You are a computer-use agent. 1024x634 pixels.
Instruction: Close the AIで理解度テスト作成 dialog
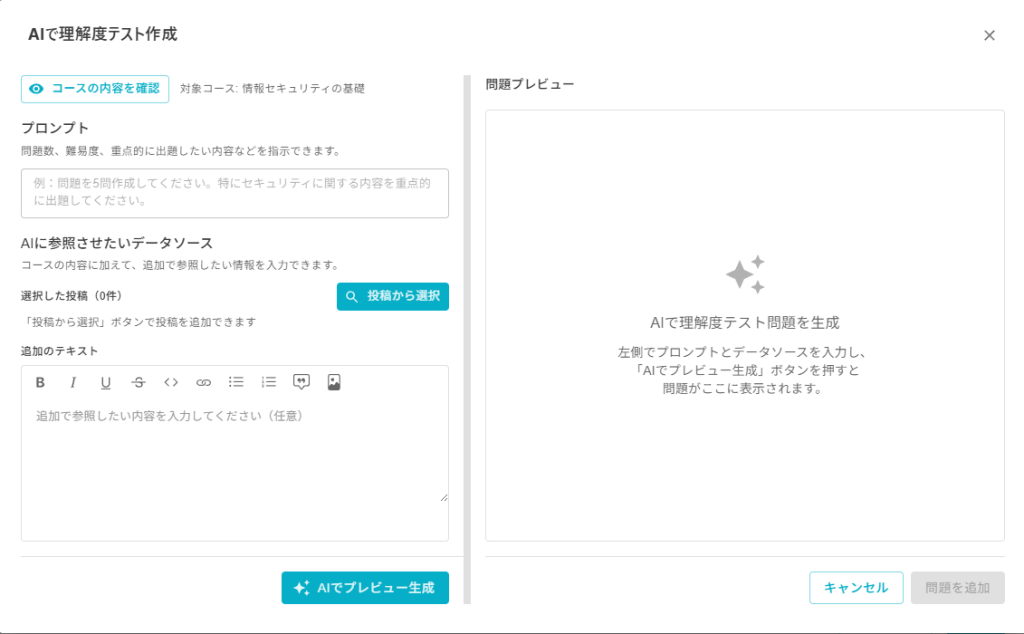coord(989,35)
